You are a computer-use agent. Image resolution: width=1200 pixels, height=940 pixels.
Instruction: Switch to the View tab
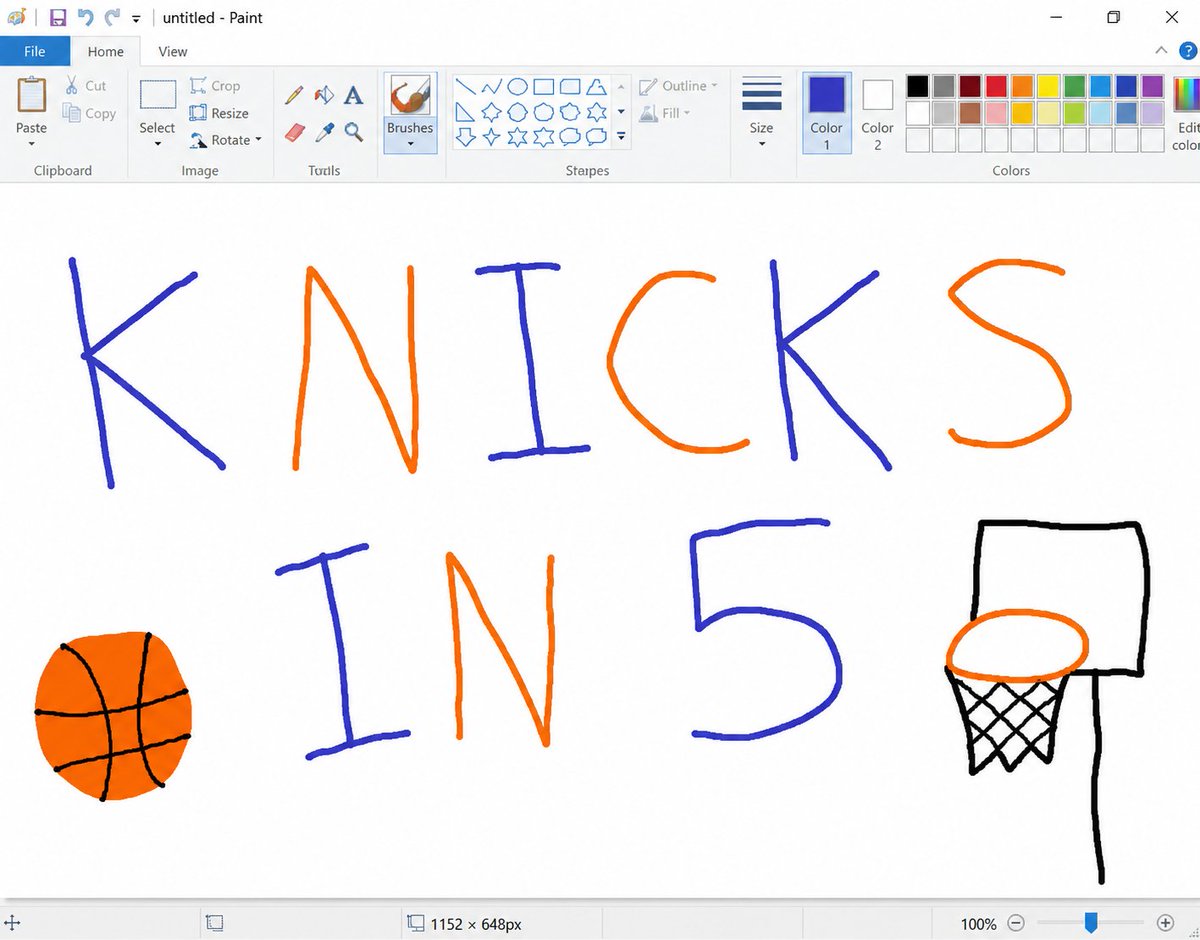click(x=172, y=51)
